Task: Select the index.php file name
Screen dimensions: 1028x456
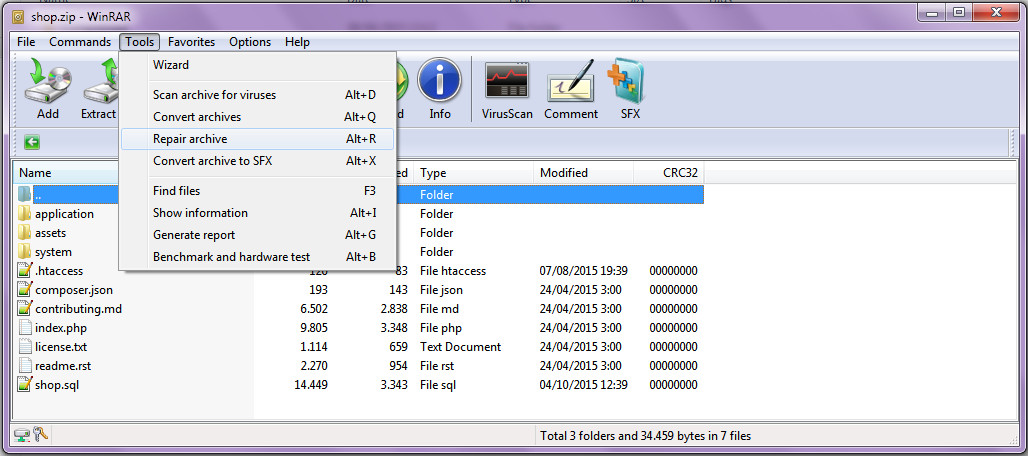Action: pos(61,328)
